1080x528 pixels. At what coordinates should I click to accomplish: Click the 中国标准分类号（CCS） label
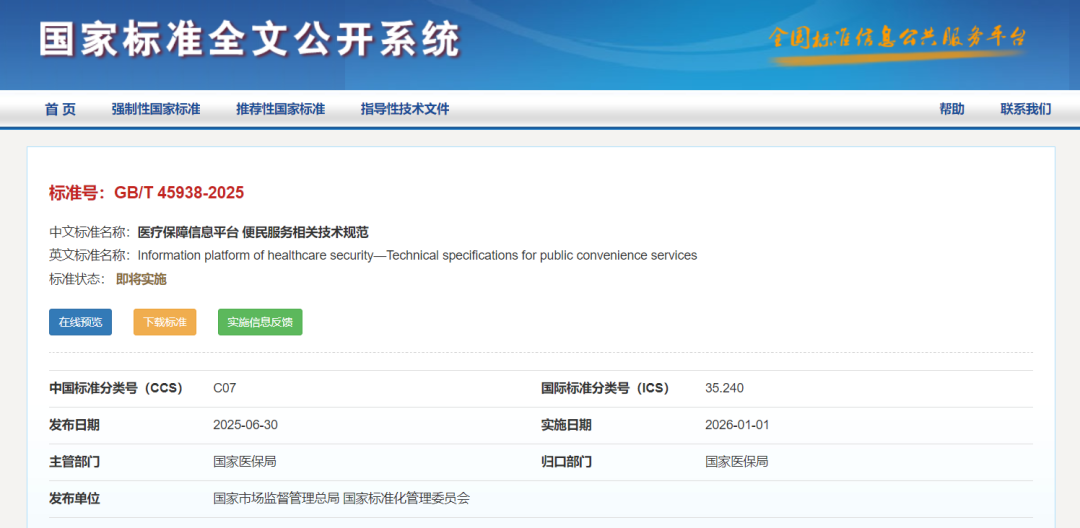coord(116,388)
